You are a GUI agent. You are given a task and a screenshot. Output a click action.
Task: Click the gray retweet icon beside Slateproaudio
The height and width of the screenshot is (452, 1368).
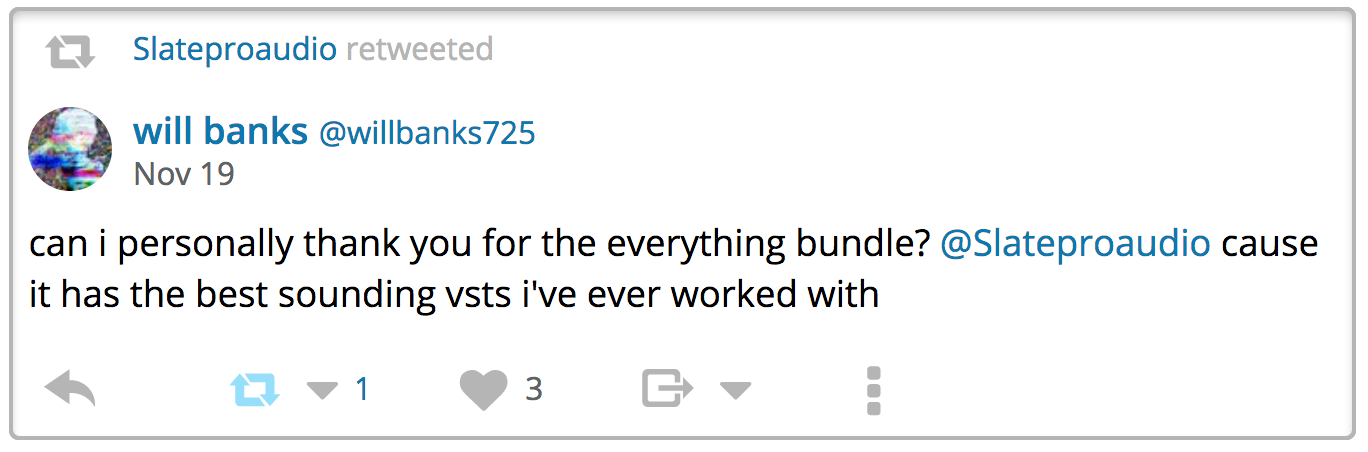click(70, 50)
